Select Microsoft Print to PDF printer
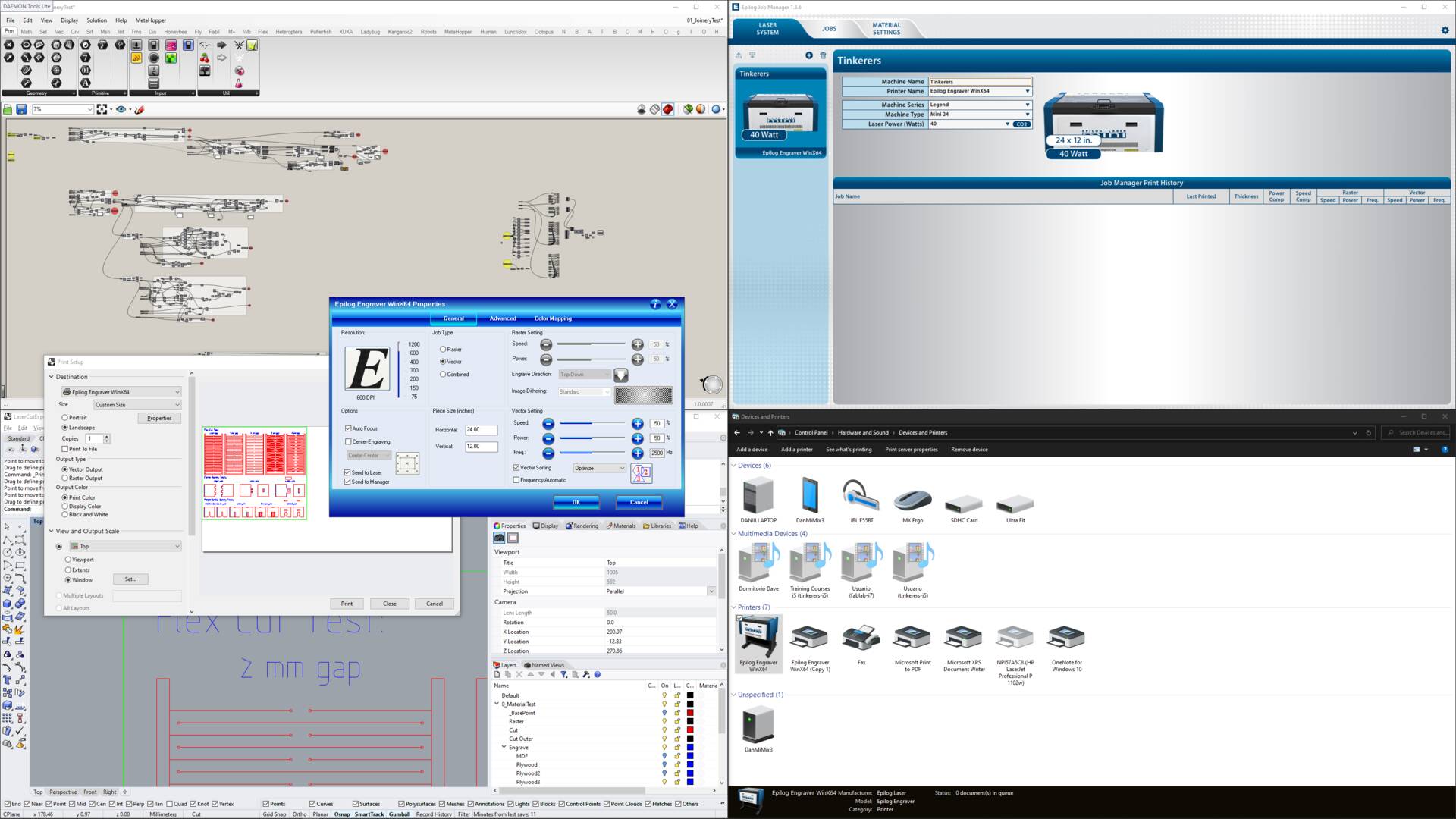 [x=912, y=648]
